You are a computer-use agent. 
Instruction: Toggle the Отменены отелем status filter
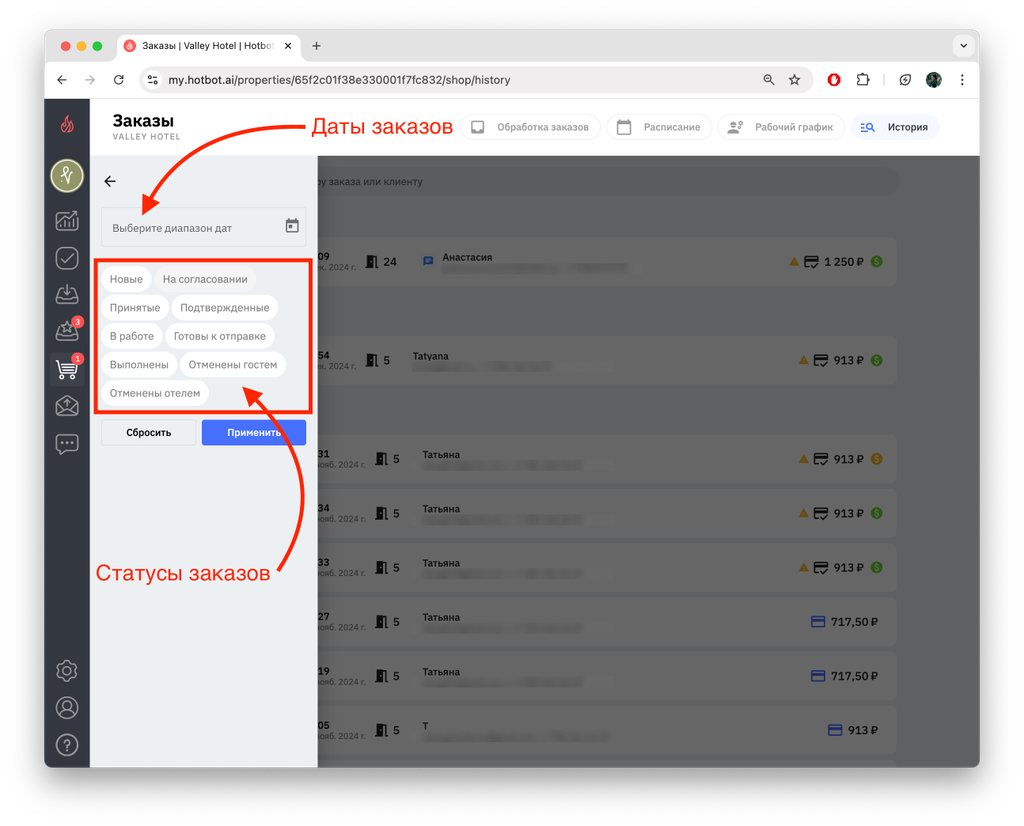pos(155,393)
